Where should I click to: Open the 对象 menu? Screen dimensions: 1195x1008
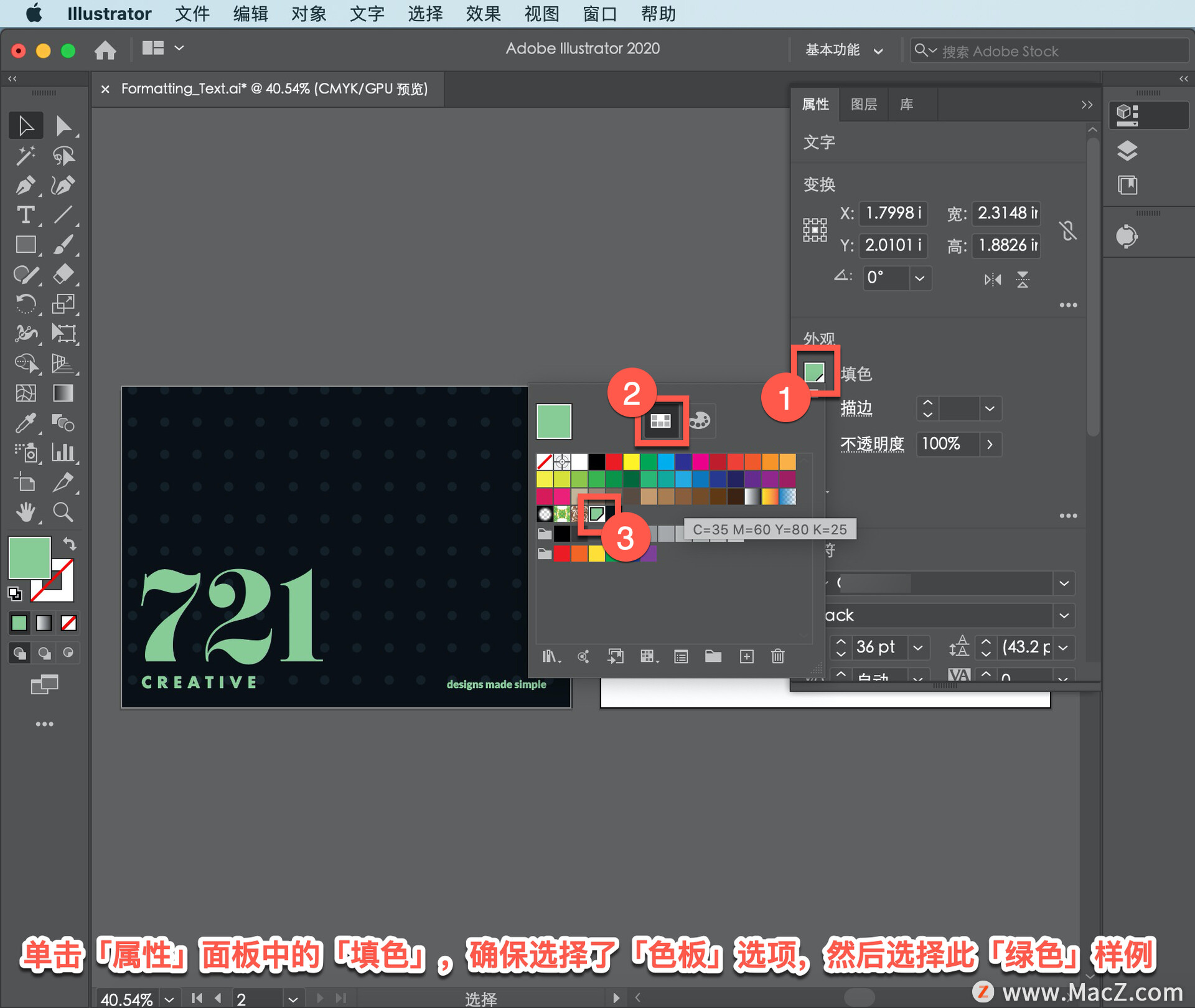(309, 14)
